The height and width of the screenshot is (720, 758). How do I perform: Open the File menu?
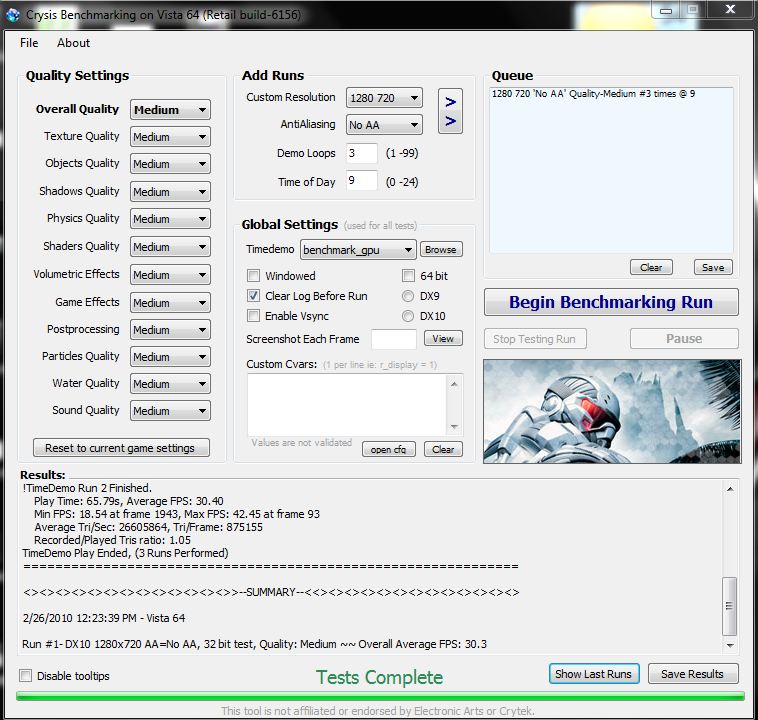tap(29, 43)
